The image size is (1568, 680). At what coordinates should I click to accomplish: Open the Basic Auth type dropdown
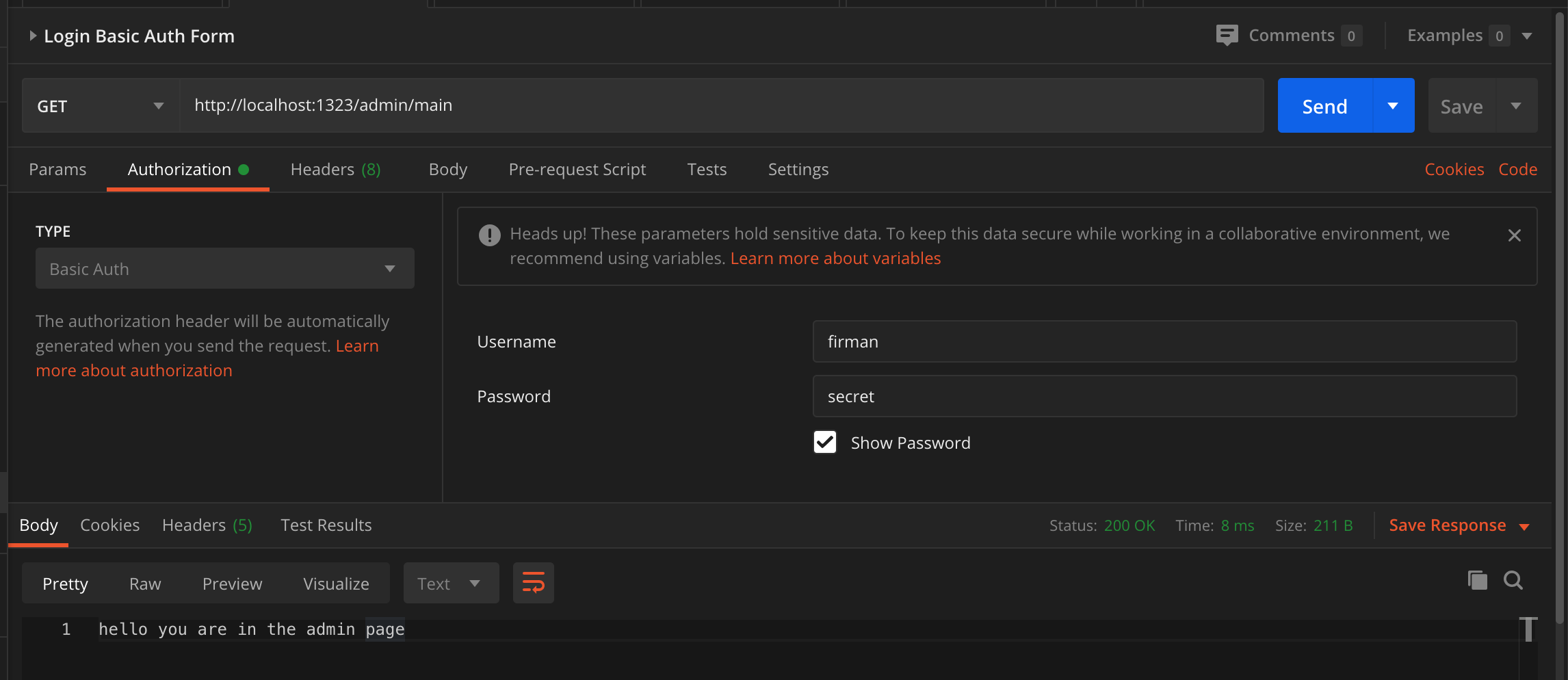click(x=224, y=268)
